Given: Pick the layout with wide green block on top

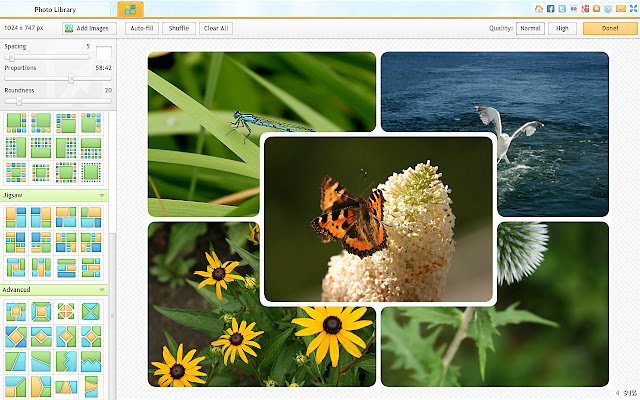Looking at the screenshot, I should [x=91, y=147].
